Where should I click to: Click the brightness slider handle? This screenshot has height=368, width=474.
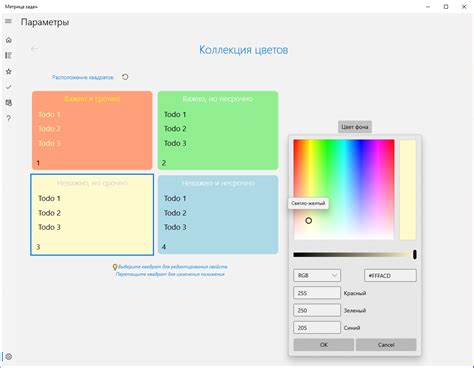415,255
